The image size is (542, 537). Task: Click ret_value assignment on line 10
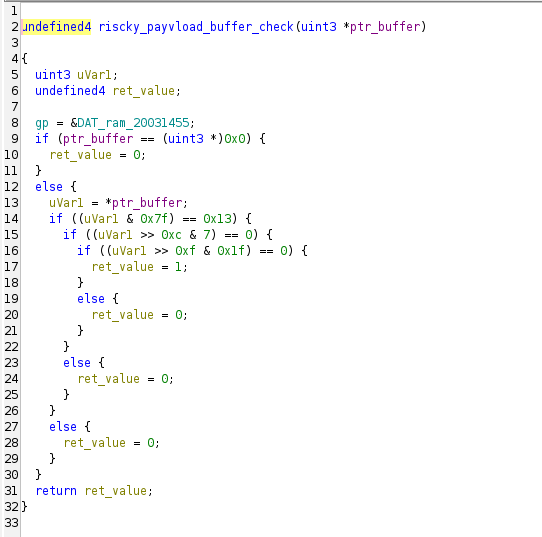pos(81,155)
